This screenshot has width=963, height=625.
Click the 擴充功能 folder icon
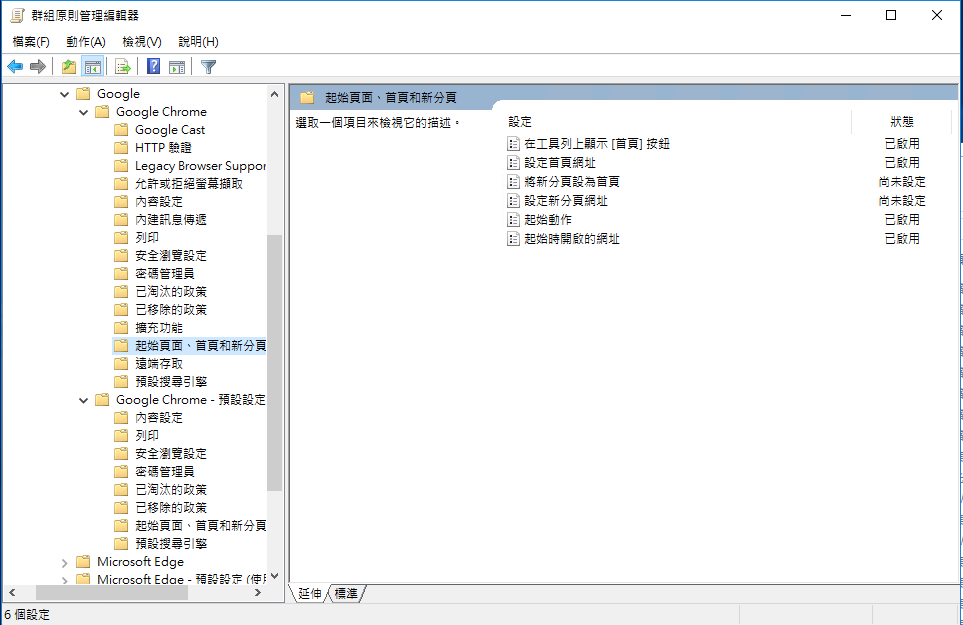(122, 327)
